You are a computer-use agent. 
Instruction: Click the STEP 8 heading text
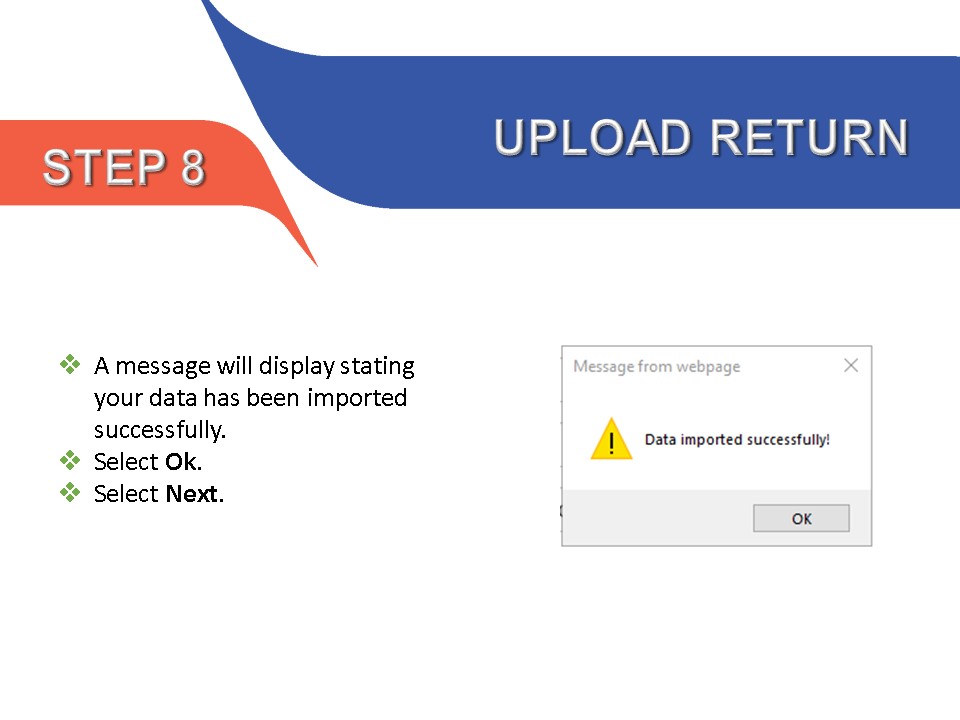click(124, 167)
